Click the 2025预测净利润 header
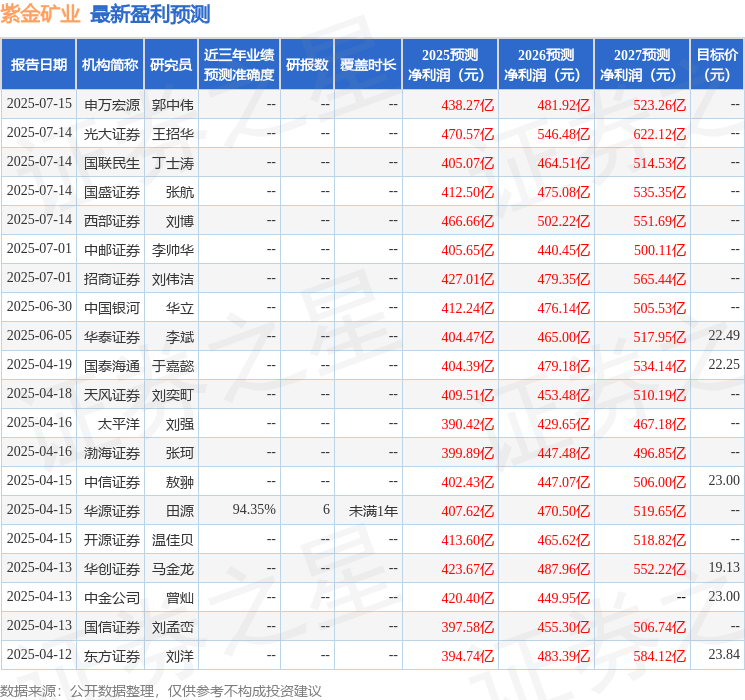The image size is (745, 700). pyautogui.click(x=450, y=64)
